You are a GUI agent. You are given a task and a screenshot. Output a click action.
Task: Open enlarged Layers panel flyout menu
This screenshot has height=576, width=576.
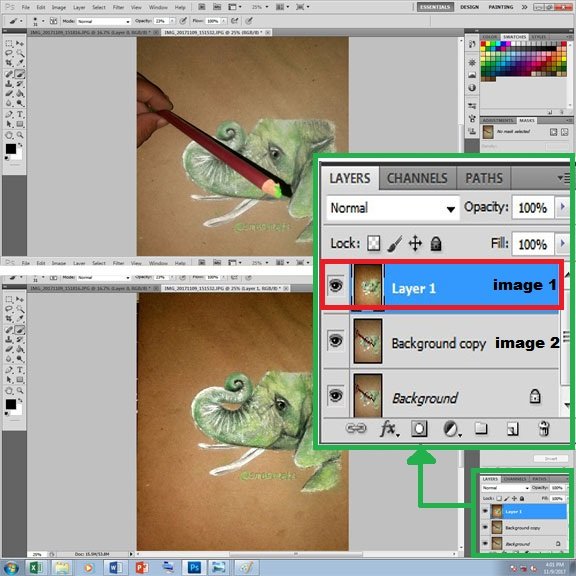(x=563, y=178)
